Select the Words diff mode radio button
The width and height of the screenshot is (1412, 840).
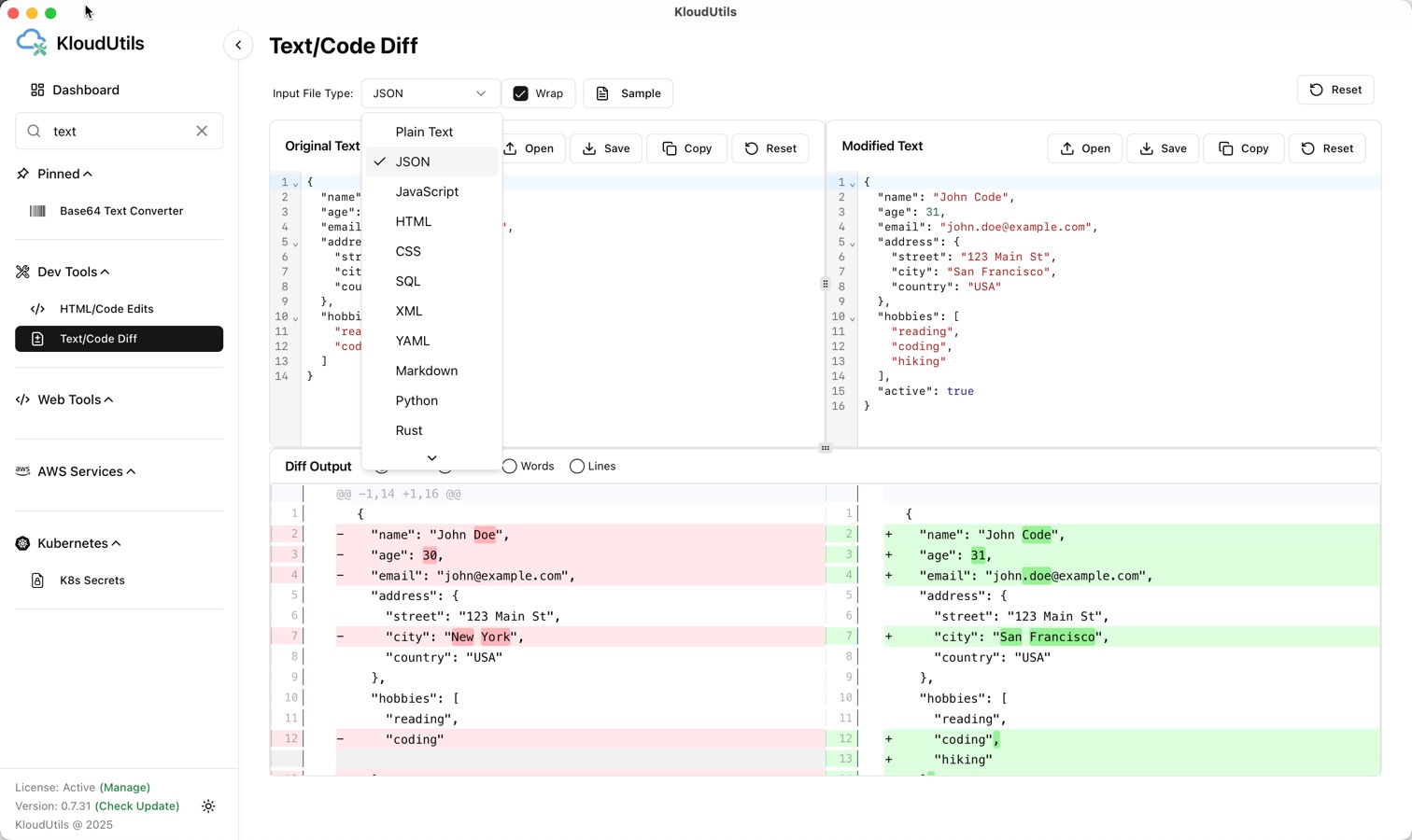[x=510, y=467]
